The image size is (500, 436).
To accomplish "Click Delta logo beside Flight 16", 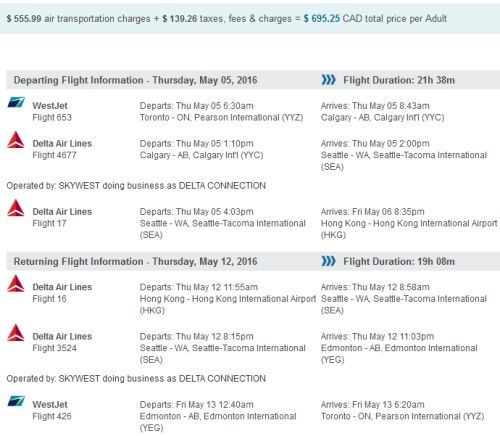I will 16,283.
